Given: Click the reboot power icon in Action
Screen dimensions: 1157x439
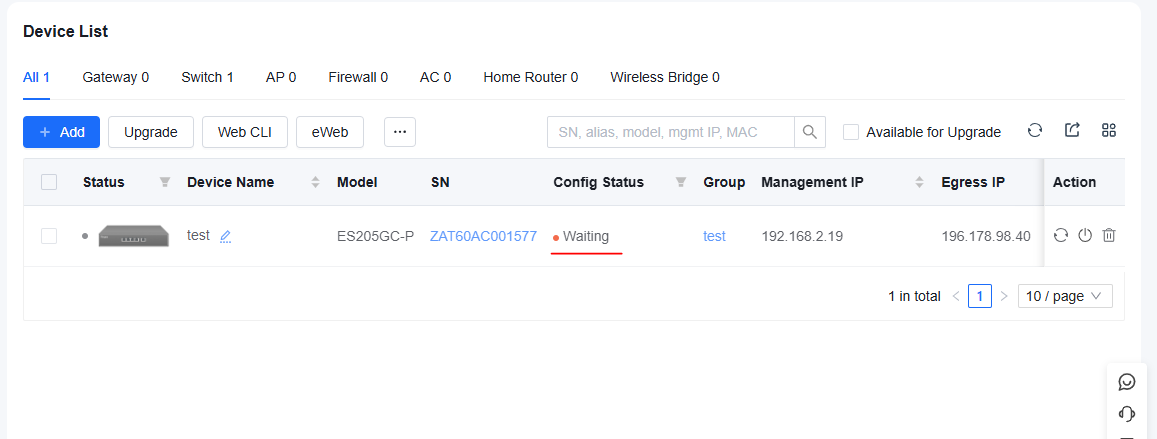Looking at the screenshot, I should pyautogui.click(x=1085, y=235).
